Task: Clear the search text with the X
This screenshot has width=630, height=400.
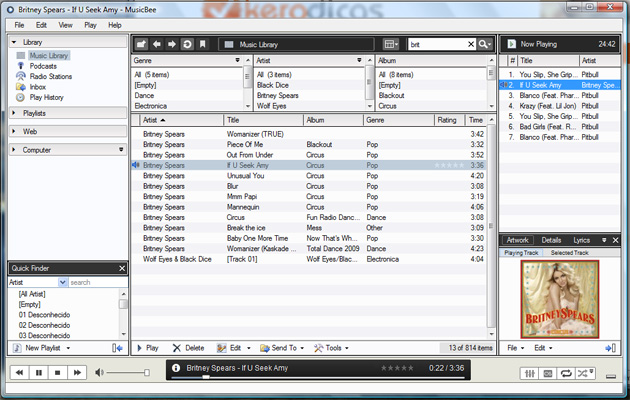Action: pos(471,44)
